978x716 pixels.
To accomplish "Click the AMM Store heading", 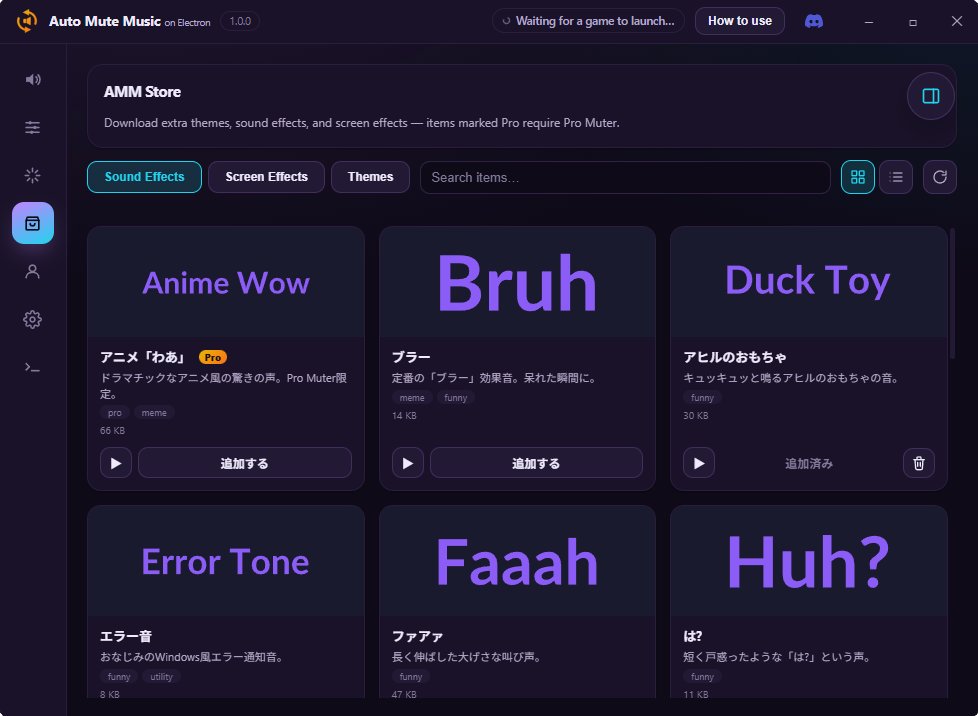I will click(142, 92).
